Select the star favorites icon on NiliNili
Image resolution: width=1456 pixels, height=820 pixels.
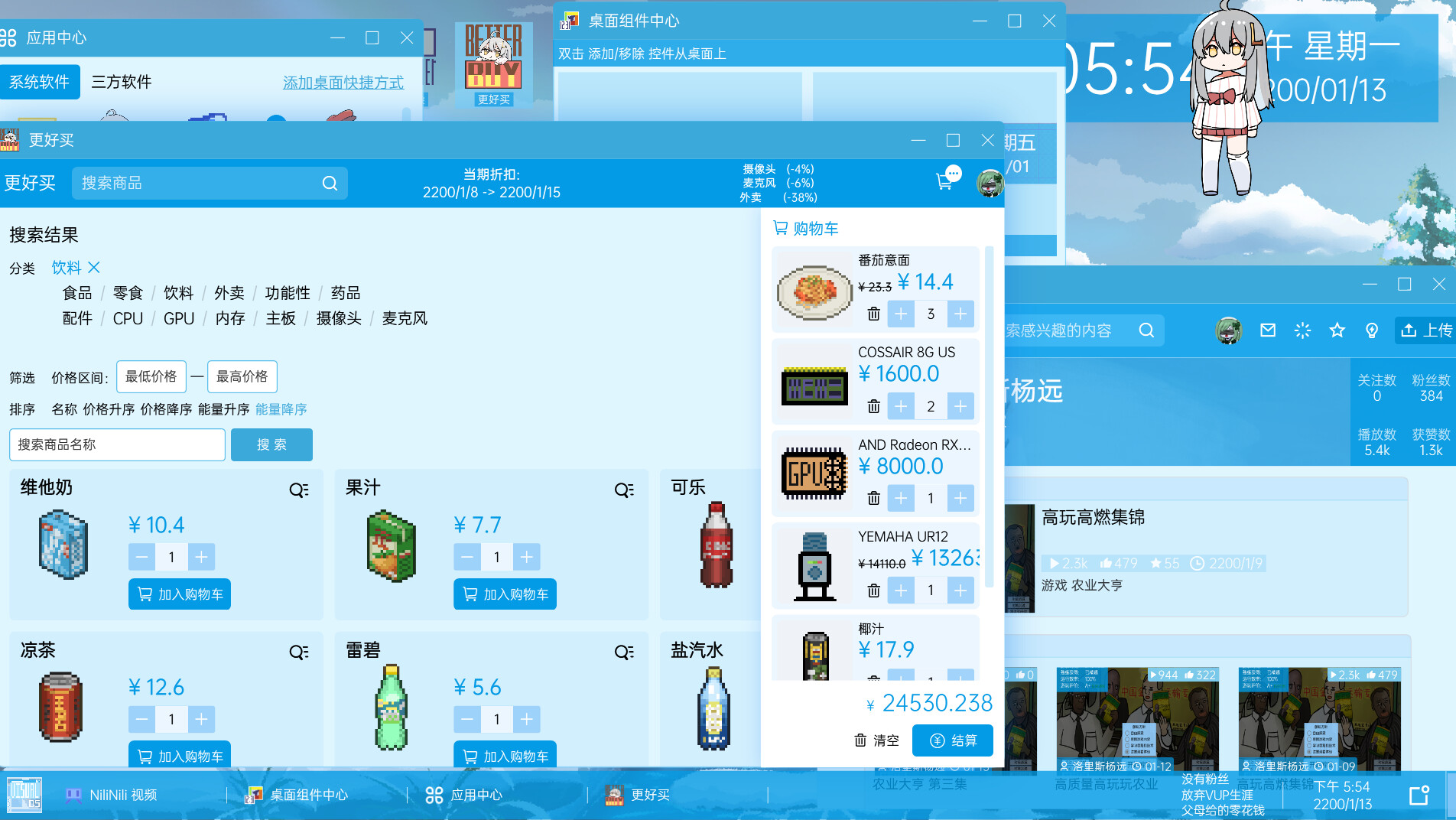[x=1337, y=330]
